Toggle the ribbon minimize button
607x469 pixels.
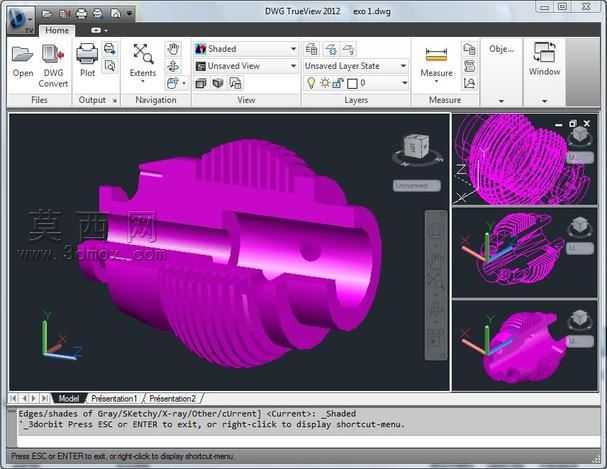[96, 30]
